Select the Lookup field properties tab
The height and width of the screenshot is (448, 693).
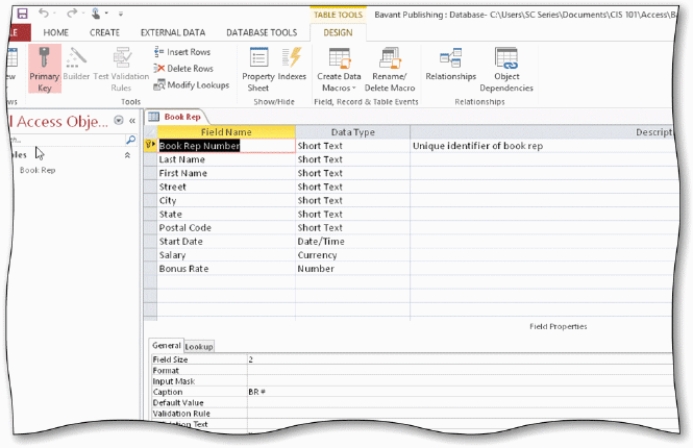pos(199,347)
